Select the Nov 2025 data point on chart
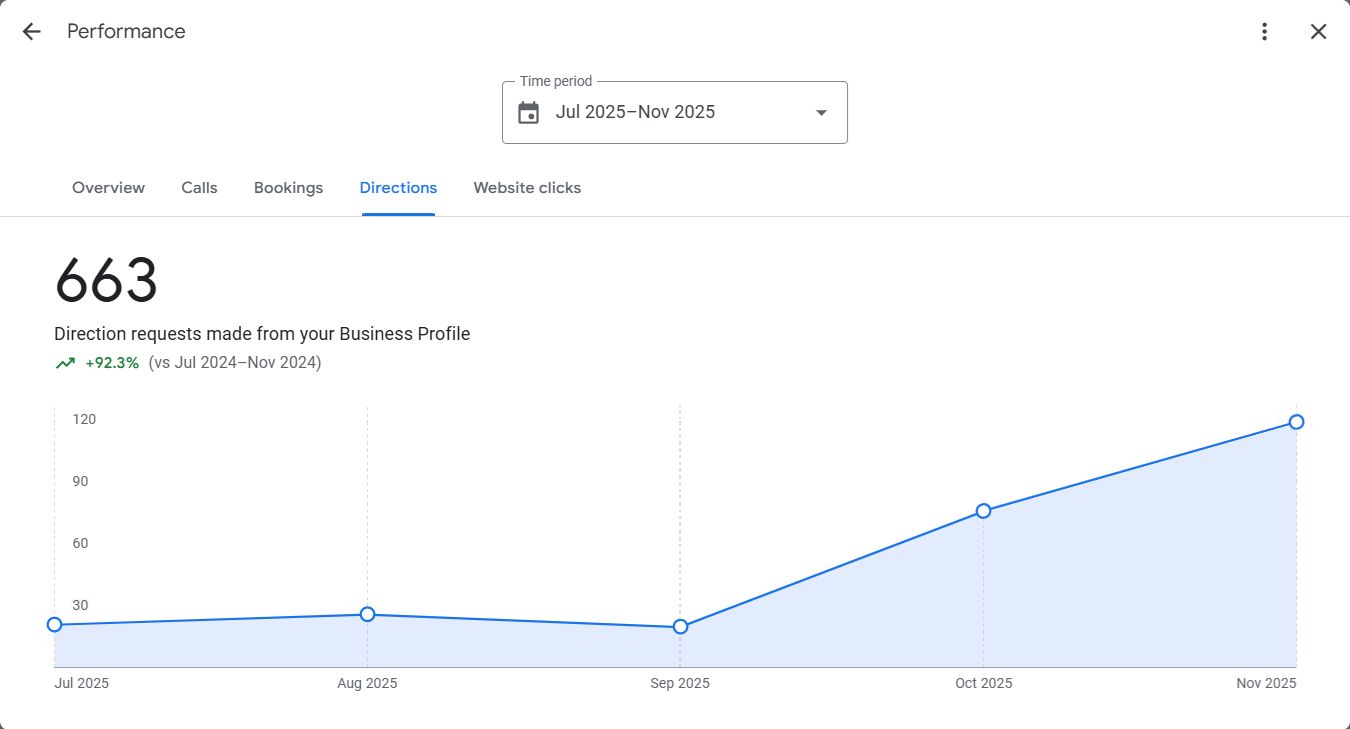The image size is (1350, 729). 1296,422
